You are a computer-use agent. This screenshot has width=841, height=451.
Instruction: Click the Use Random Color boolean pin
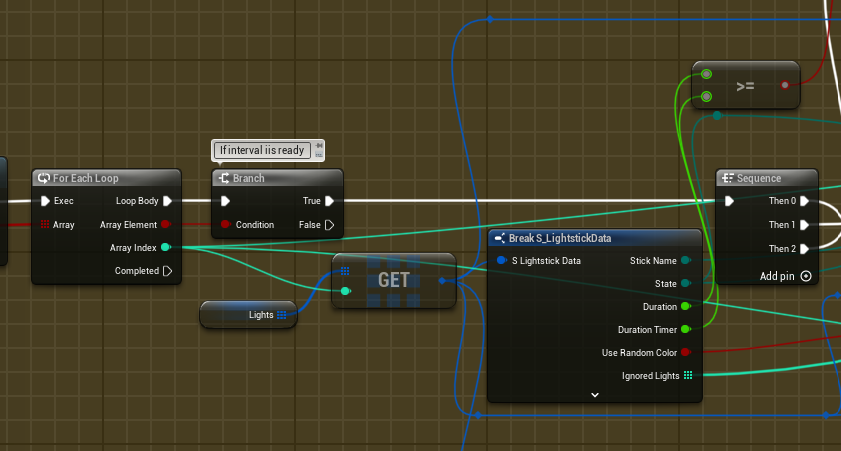pyautogui.click(x=686, y=352)
